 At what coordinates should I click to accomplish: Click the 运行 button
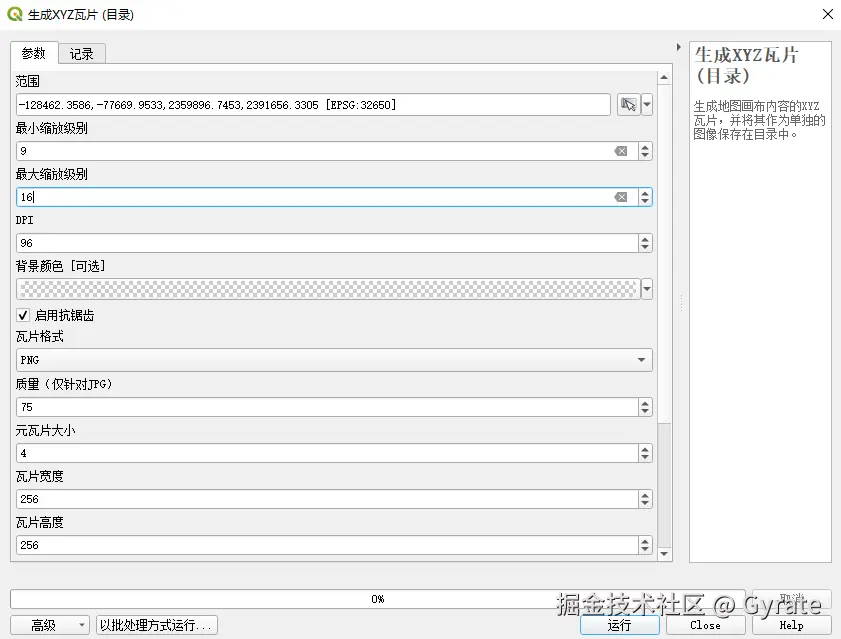click(x=619, y=626)
